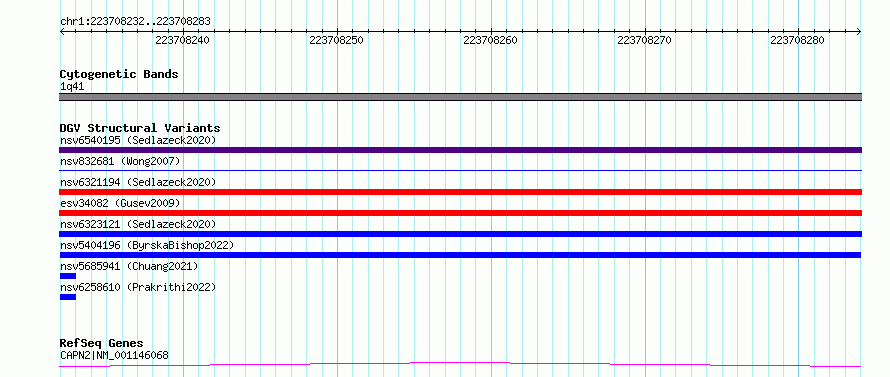
Task: Open the Cytogenetic Bands track title
Action: (119, 74)
